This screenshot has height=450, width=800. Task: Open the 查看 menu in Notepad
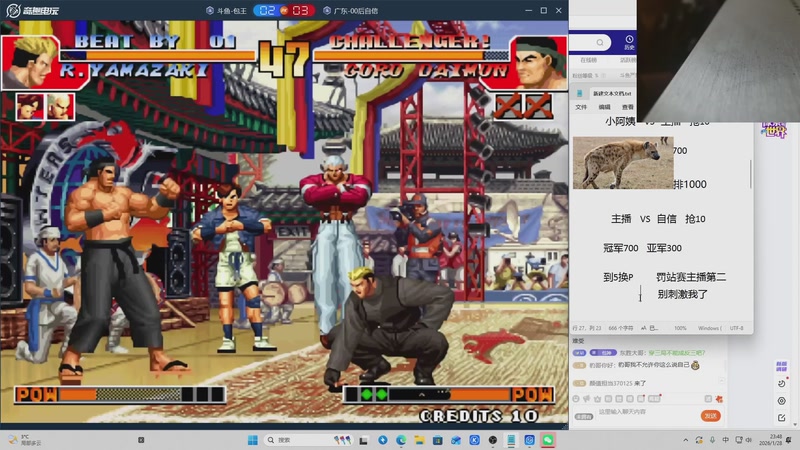(628, 107)
